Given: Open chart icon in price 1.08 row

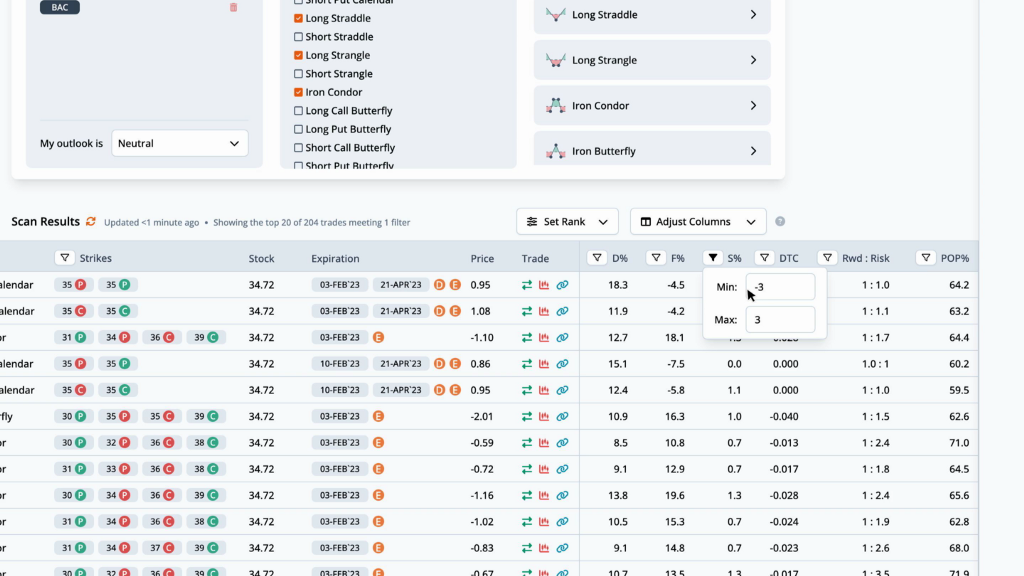Looking at the screenshot, I should [544, 311].
